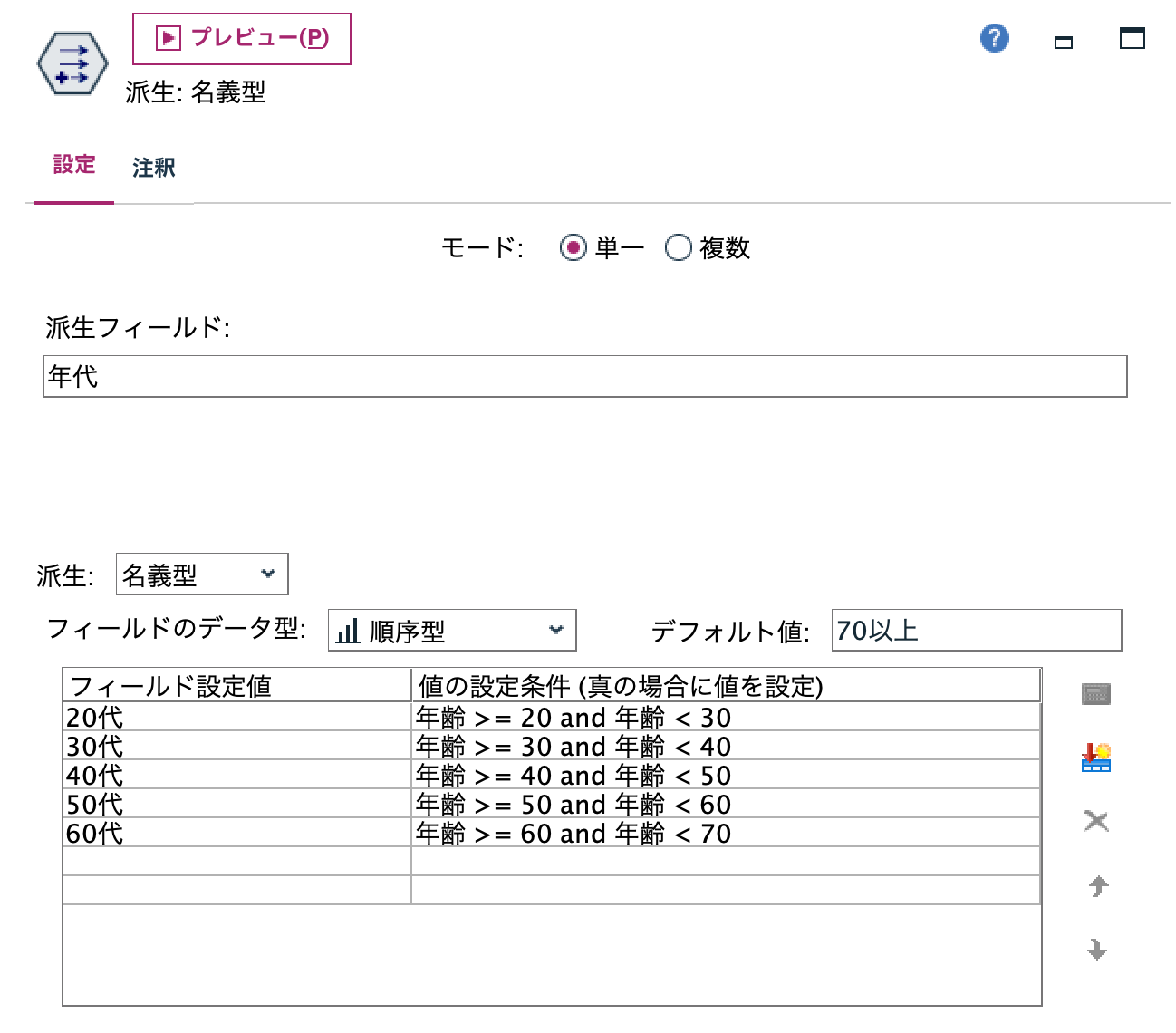Click the insert field values table icon
The height and width of the screenshot is (1033, 1176).
point(1095,758)
